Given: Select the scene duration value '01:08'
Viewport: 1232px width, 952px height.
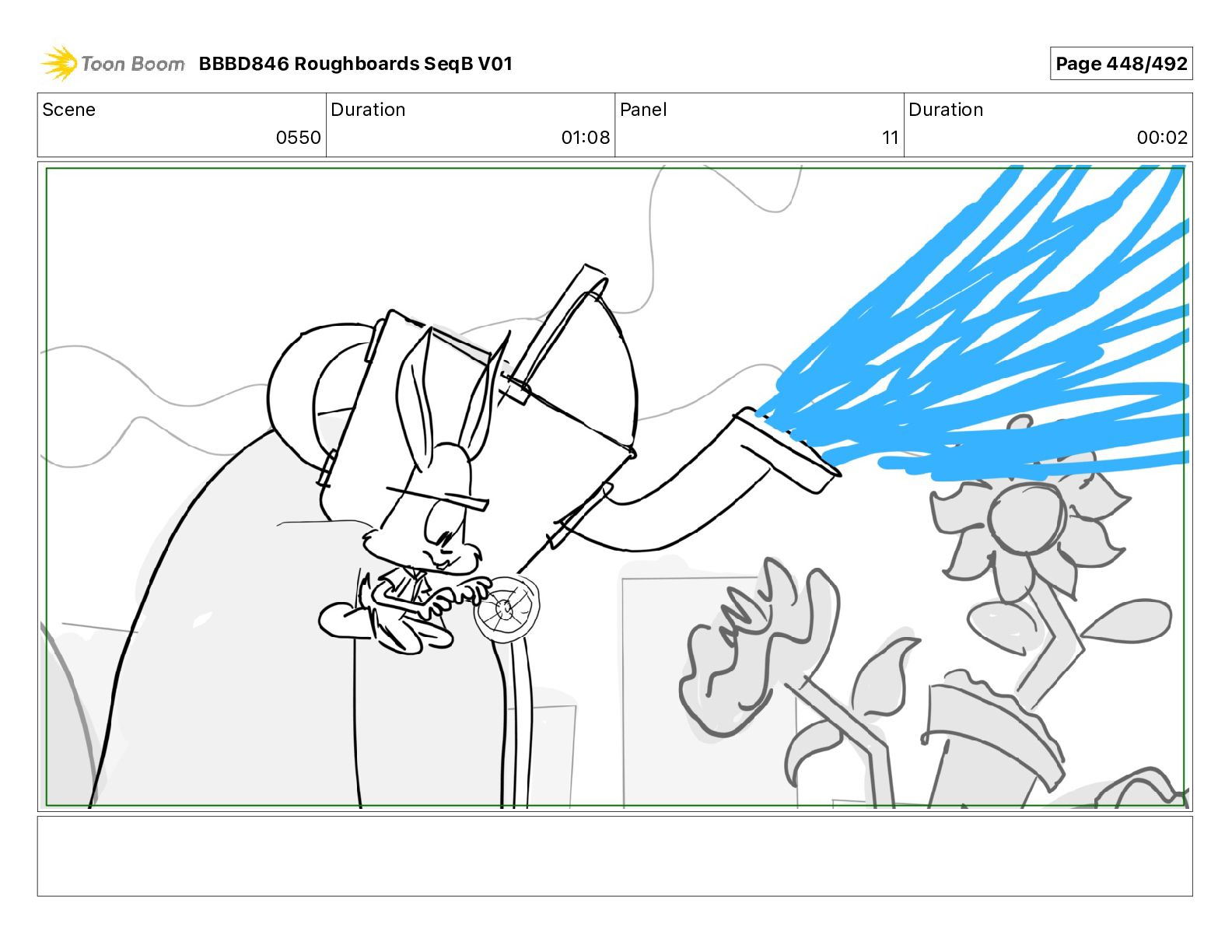Looking at the screenshot, I should coord(586,138).
